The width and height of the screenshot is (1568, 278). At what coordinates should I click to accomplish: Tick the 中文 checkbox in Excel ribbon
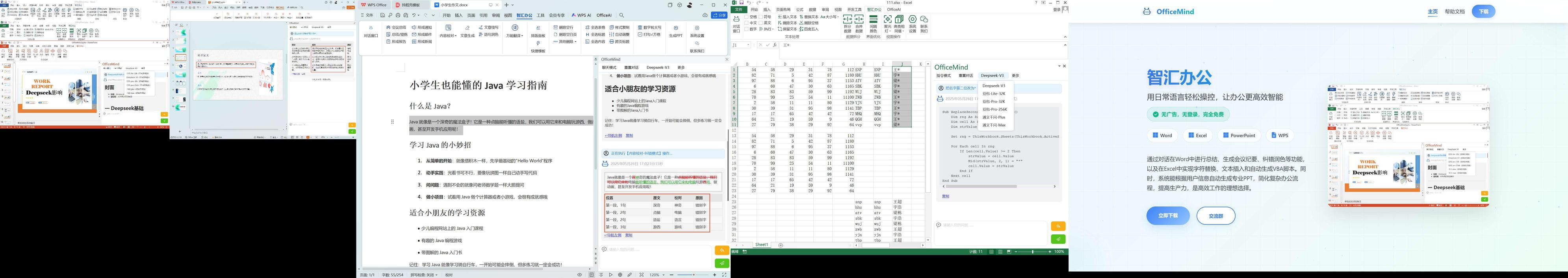click(746, 23)
